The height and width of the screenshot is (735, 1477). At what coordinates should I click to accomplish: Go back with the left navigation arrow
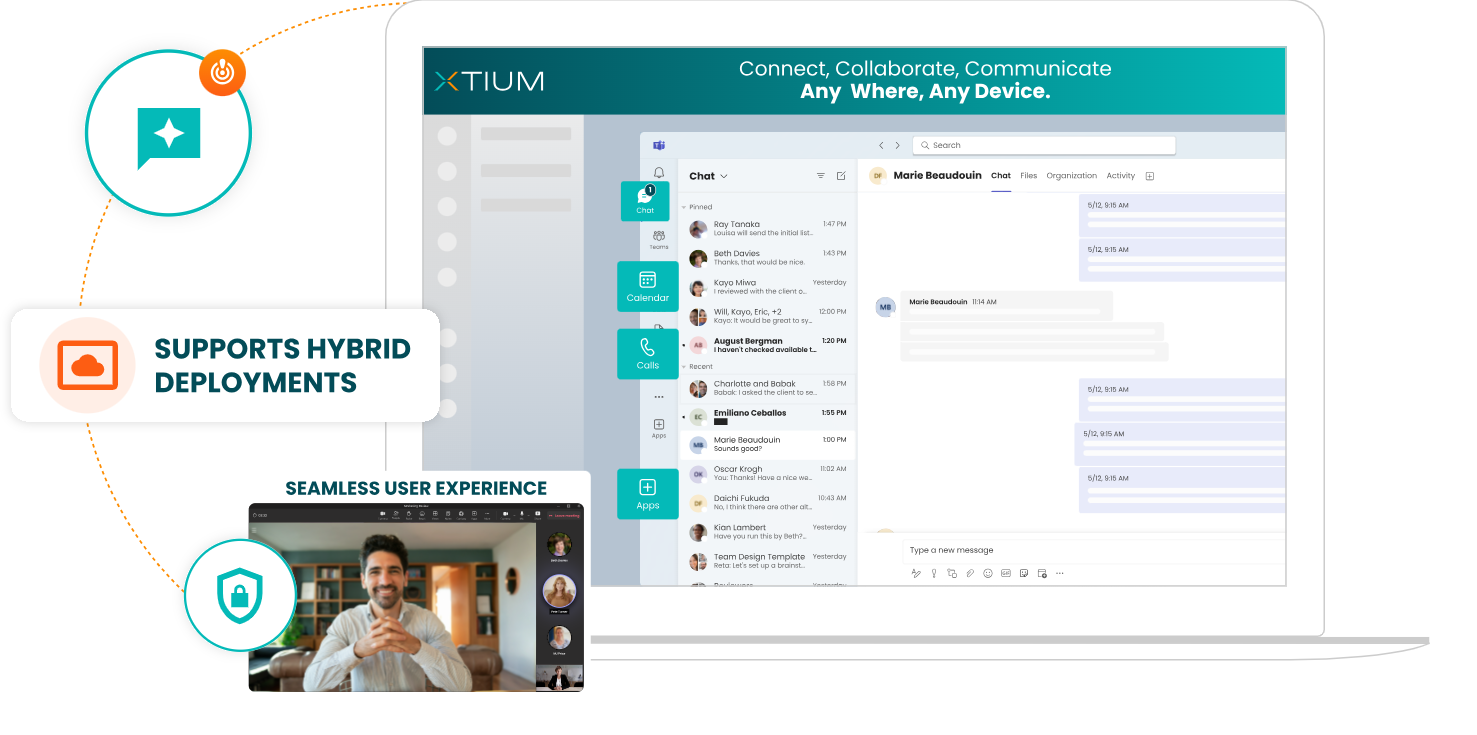click(881, 145)
